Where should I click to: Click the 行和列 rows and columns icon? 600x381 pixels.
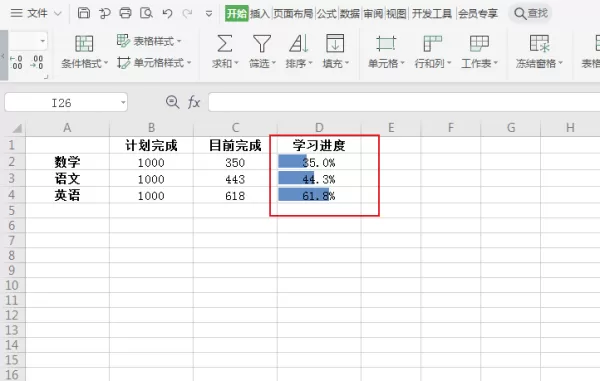(x=432, y=44)
